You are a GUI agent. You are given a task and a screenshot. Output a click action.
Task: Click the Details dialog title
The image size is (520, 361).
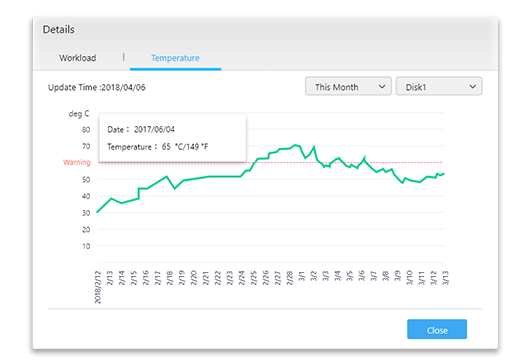(59, 29)
